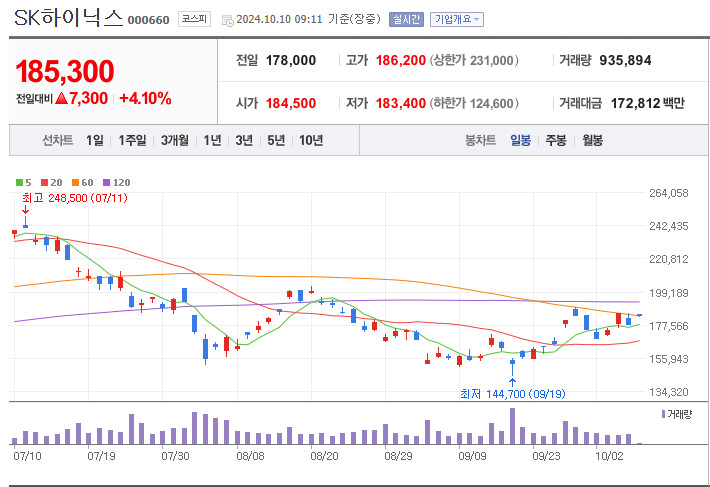Select the 1주일 line chart tab
Viewport: 710px width, 487px height.
click(132, 140)
